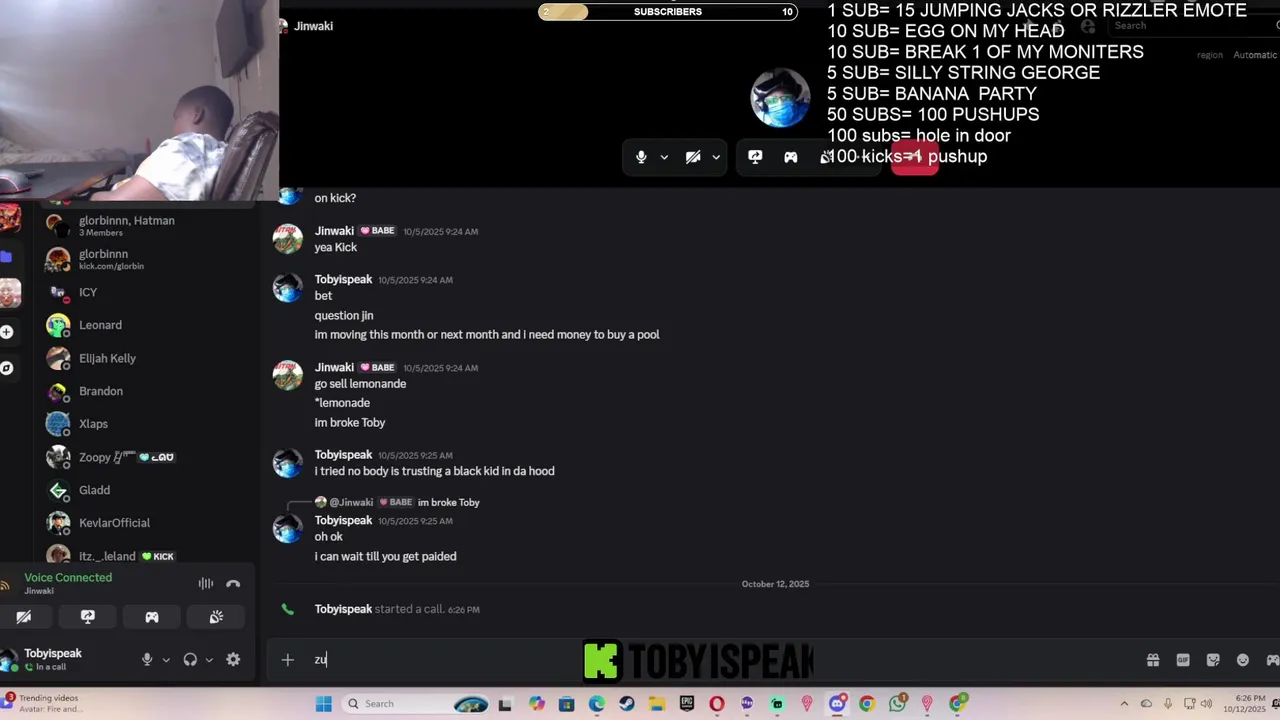Open volume control in system tray
Screen dimensions: 1280x720
(1208, 704)
